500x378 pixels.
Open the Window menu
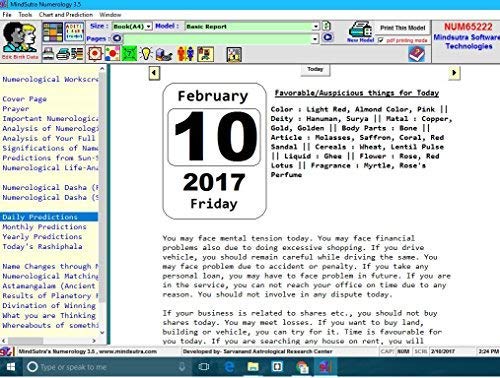click(x=110, y=15)
